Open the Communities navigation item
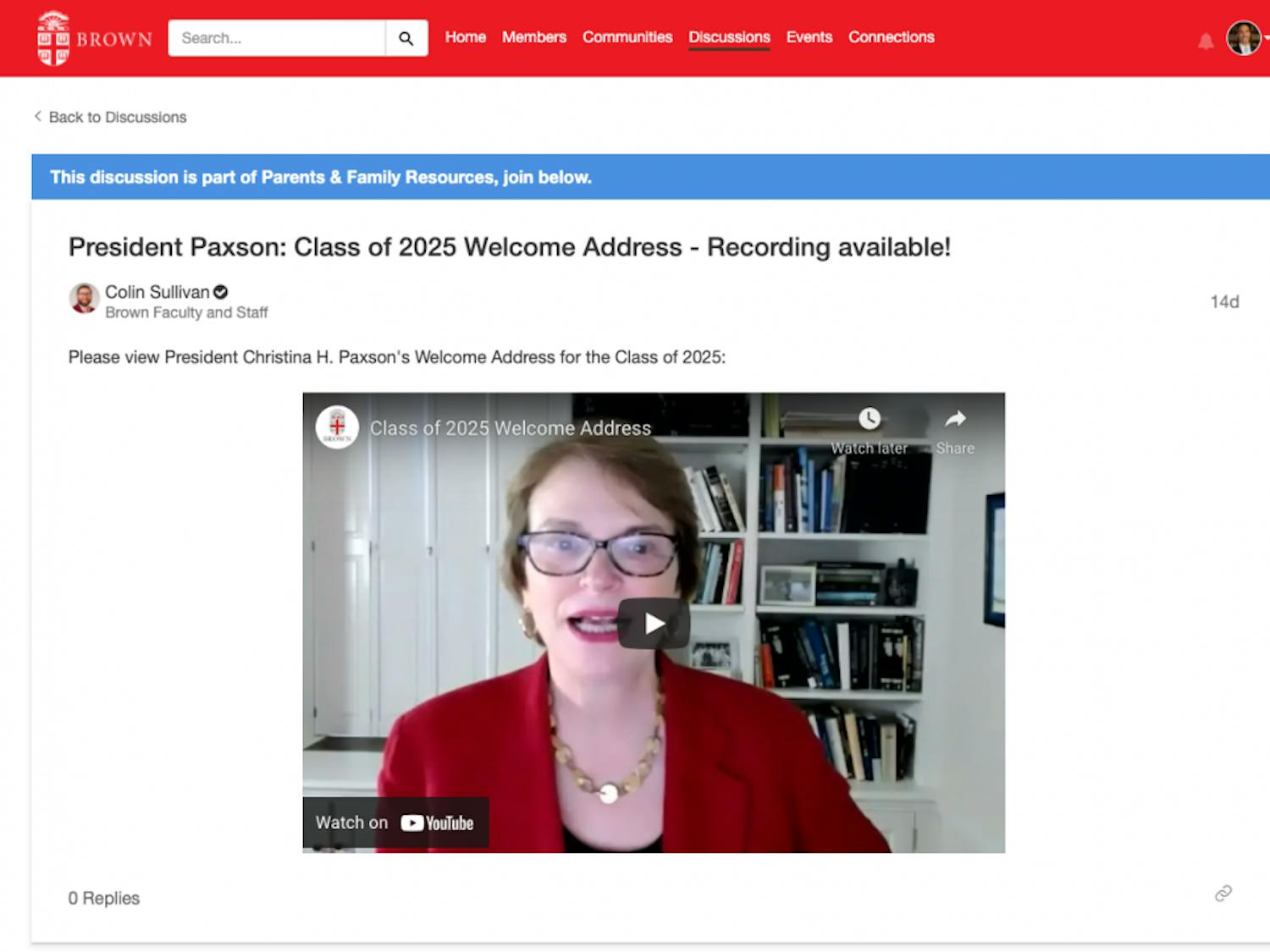The height and width of the screenshot is (952, 1270). [x=627, y=37]
